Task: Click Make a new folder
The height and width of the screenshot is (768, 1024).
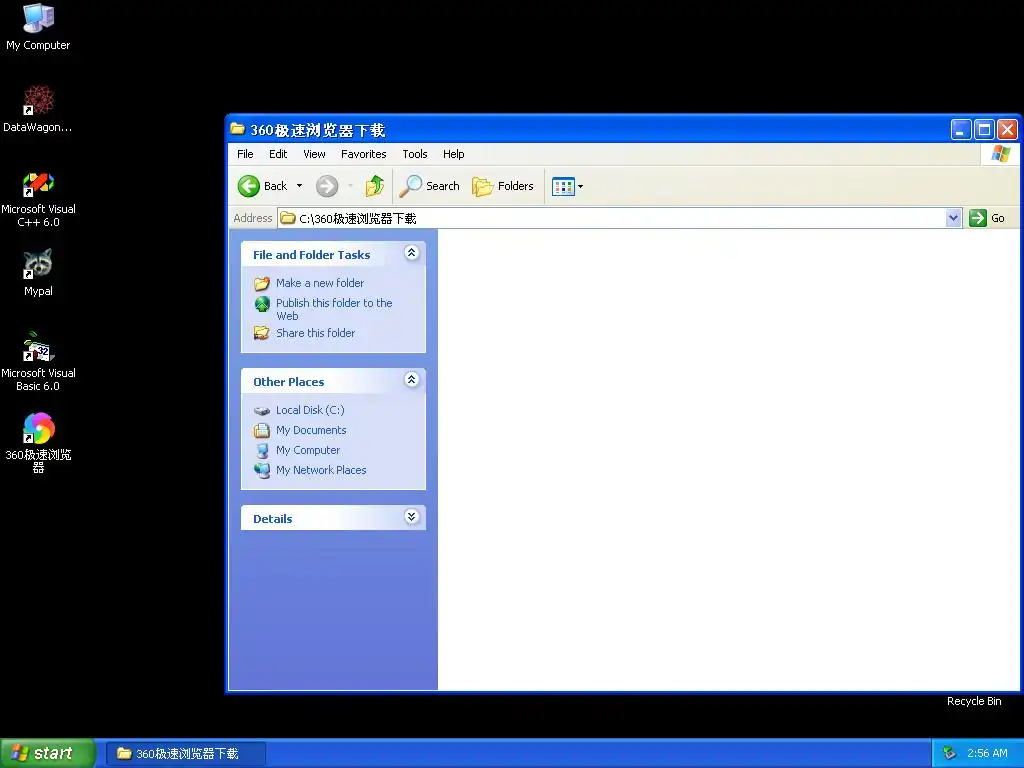Action: [x=320, y=283]
